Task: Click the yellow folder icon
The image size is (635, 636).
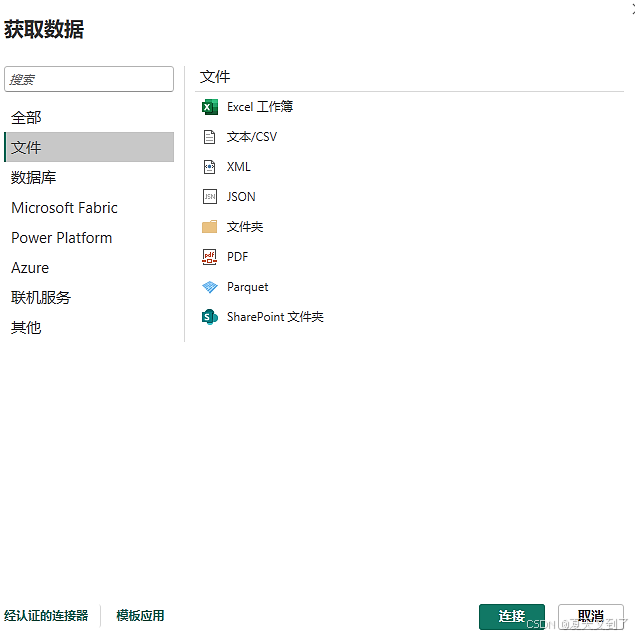Action: 209,227
